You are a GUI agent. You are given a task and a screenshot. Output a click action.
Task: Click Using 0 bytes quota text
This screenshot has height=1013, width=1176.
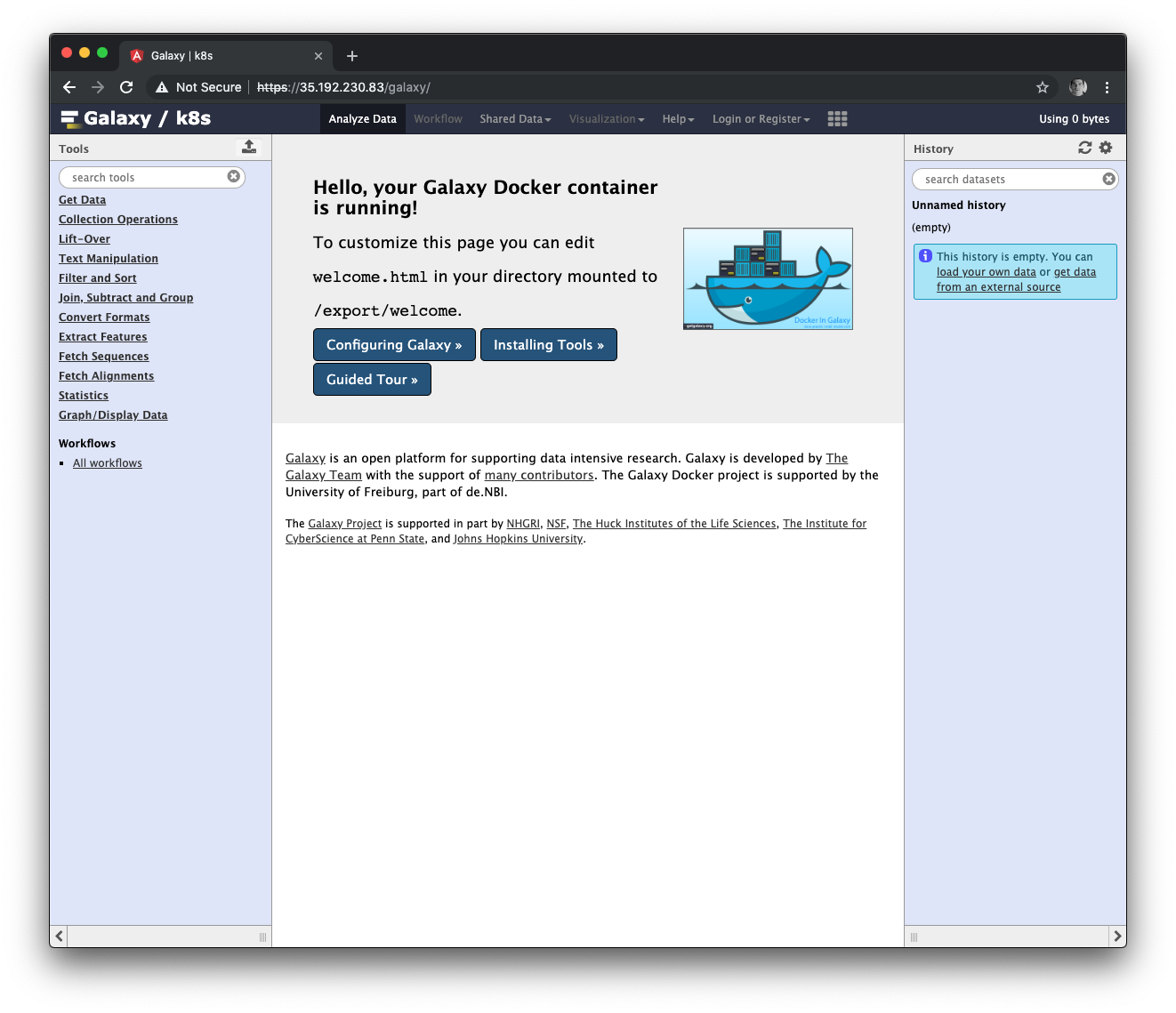tap(1075, 119)
